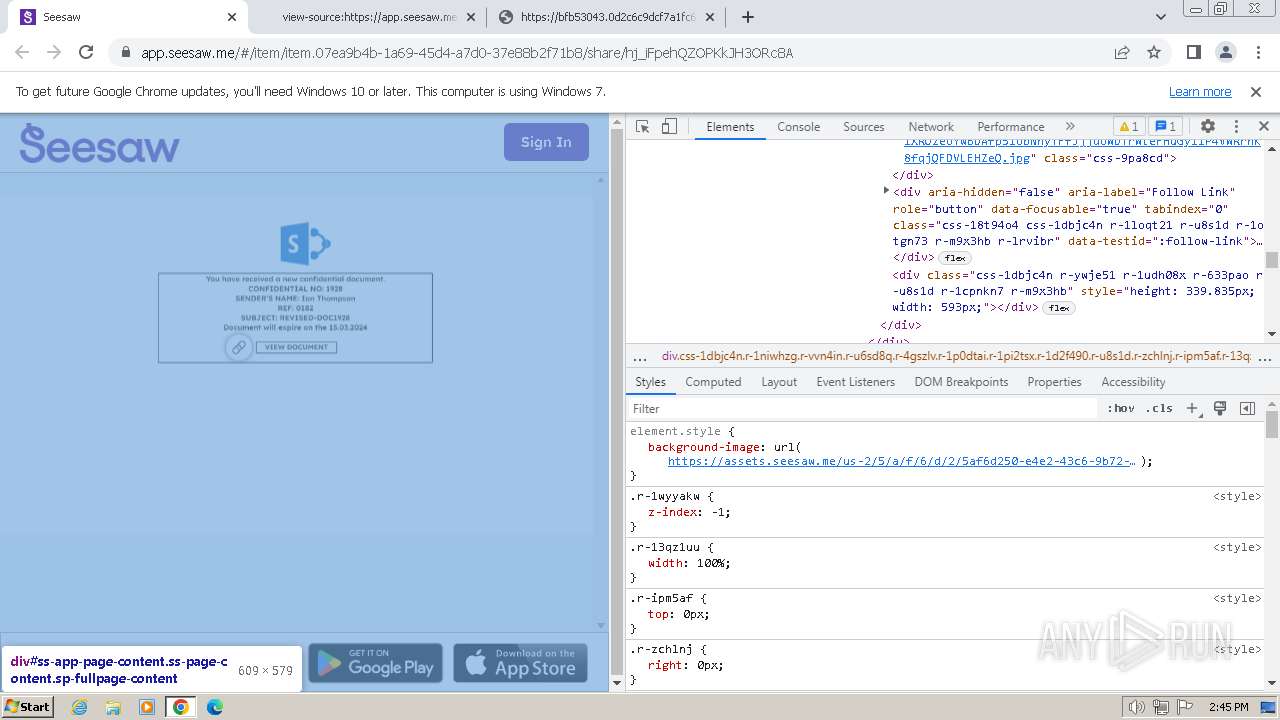Viewport: 1280px width, 720px height.
Task: Switch to the bfb53043 https tab
Action: click(x=607, y=17)
